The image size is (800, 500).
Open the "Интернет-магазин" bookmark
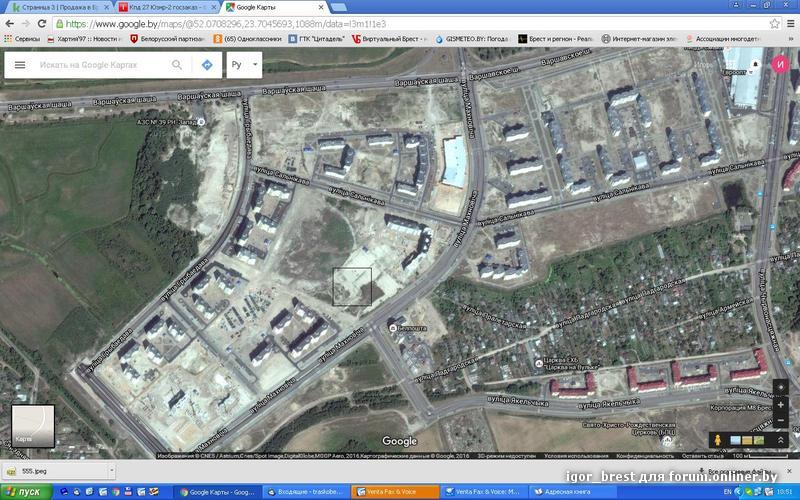coord(639,39)
